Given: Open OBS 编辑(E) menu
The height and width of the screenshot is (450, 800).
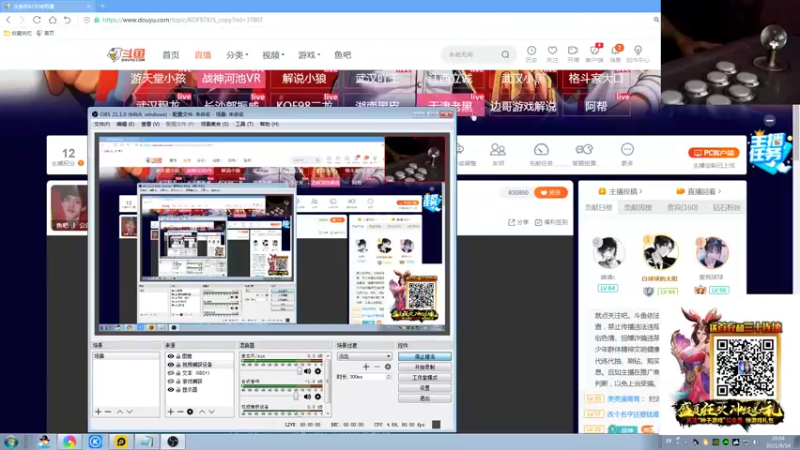Looking at the screenshot, I should (x=125, y=124).
